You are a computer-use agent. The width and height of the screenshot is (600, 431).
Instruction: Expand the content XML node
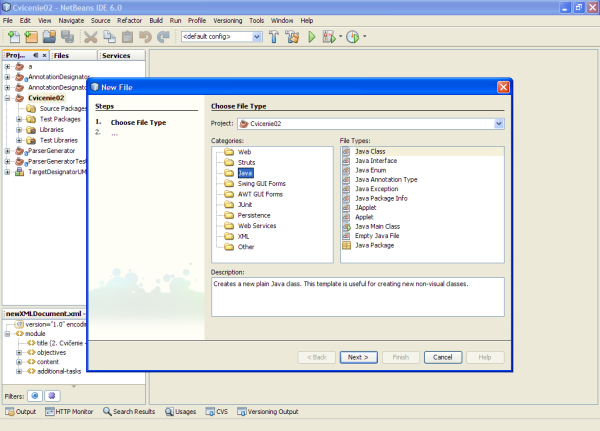point(19,362)
